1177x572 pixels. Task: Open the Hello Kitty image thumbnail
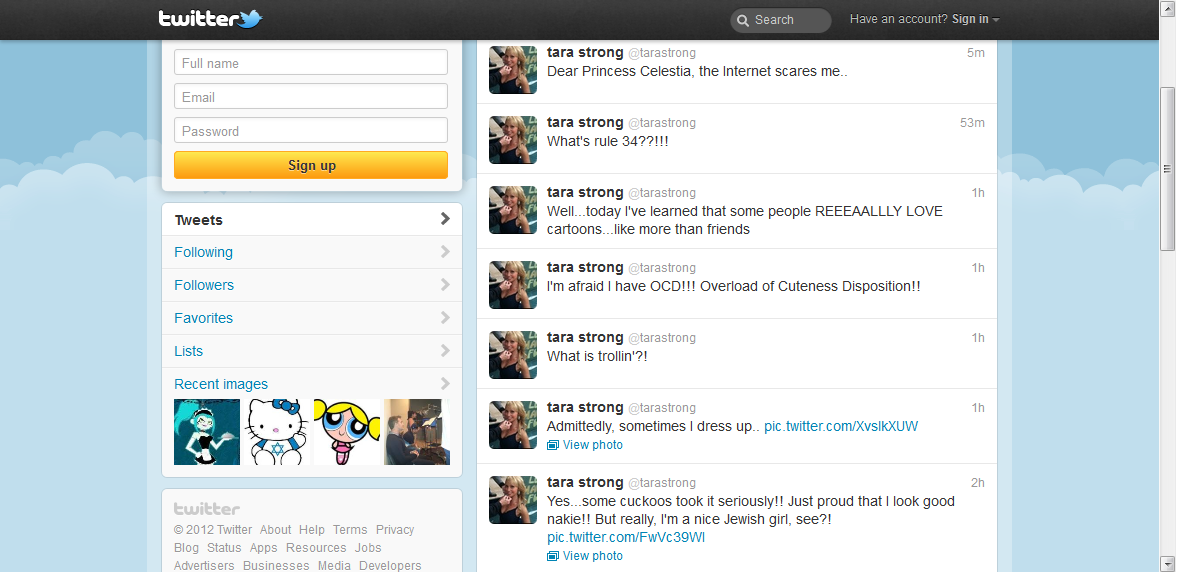pos(277,432)
